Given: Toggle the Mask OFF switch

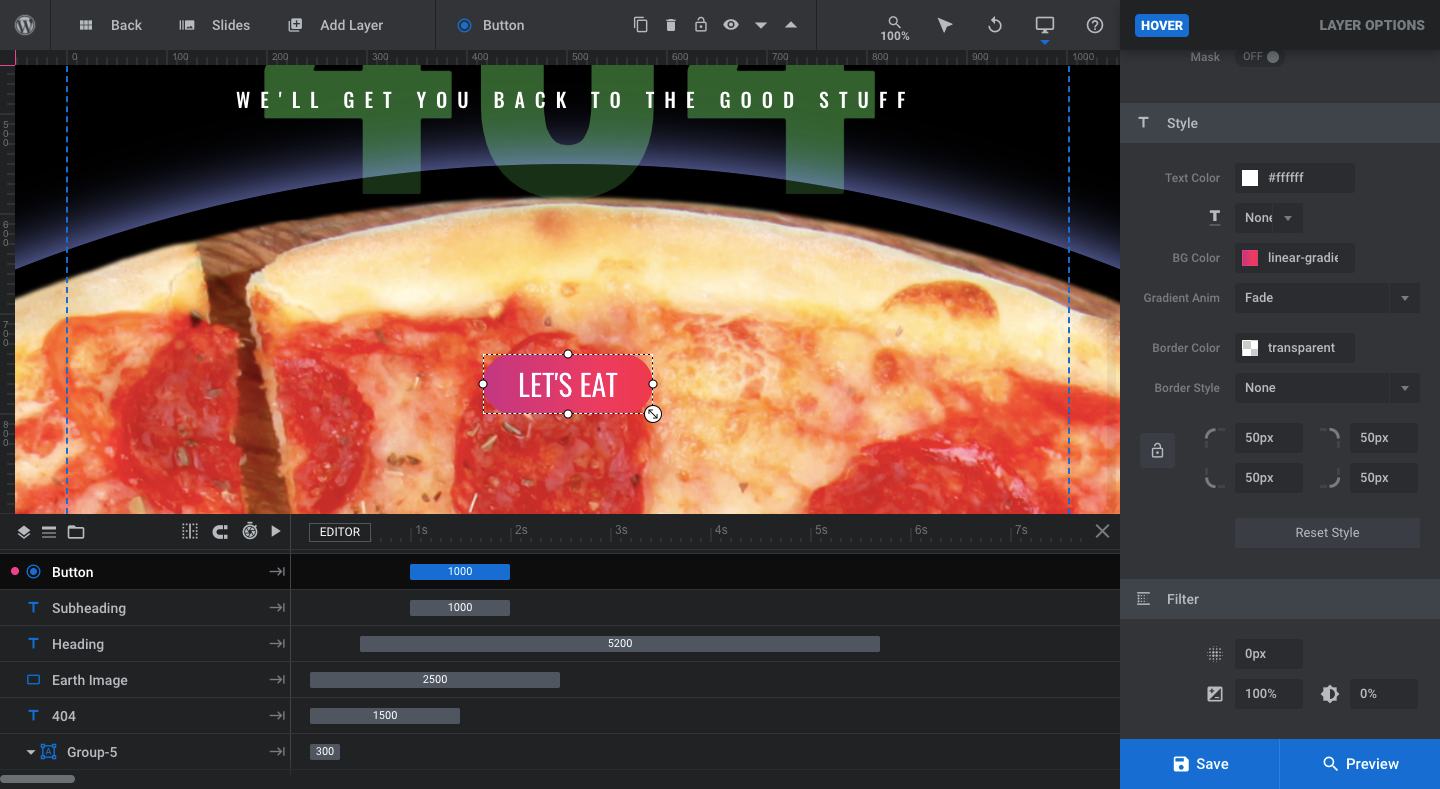Looking at the screenshot, I should pyautogui.click(x=1261, y=57).
